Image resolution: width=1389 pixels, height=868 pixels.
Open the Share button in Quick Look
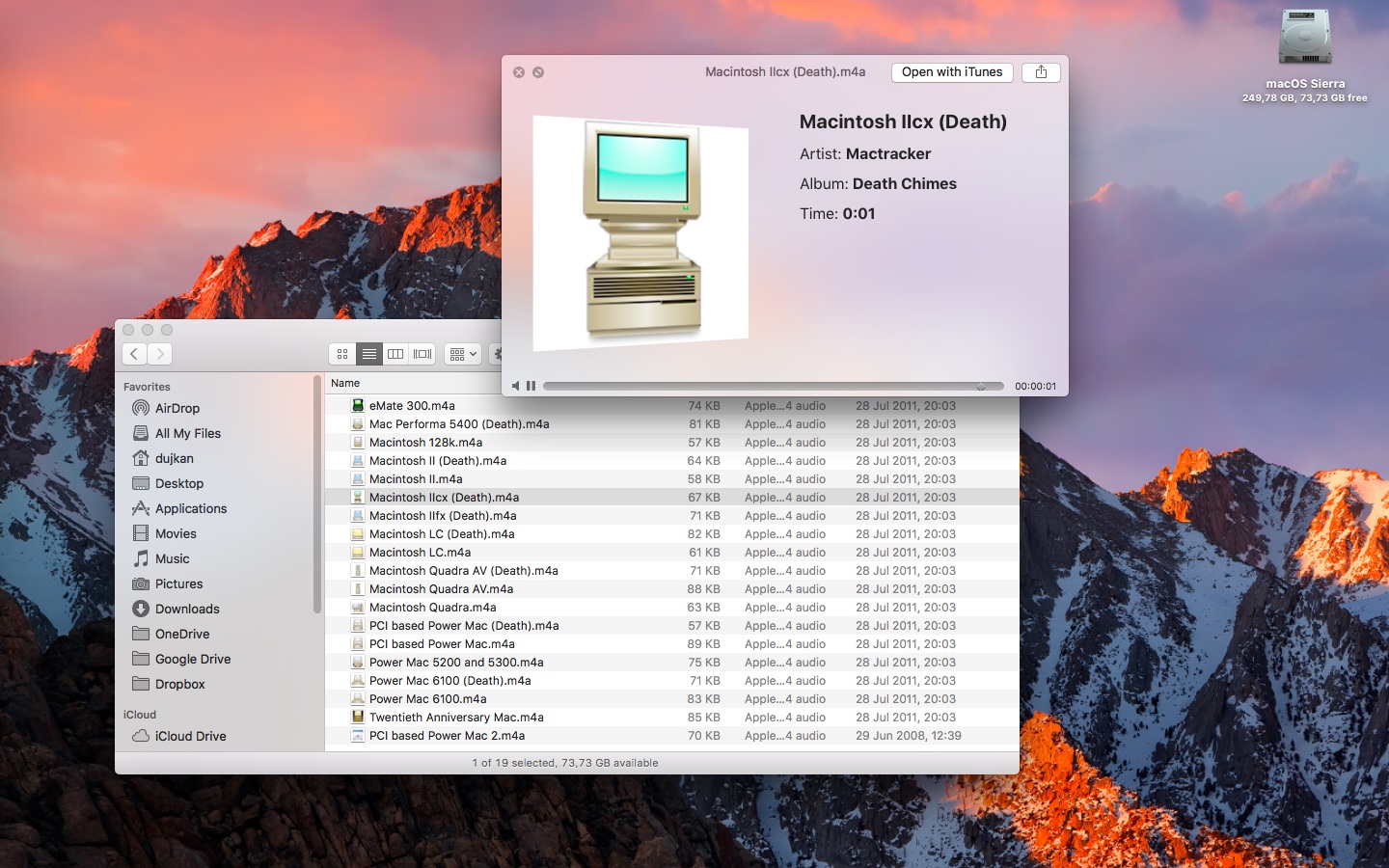pyautogui.click(x=1041, y=72)
